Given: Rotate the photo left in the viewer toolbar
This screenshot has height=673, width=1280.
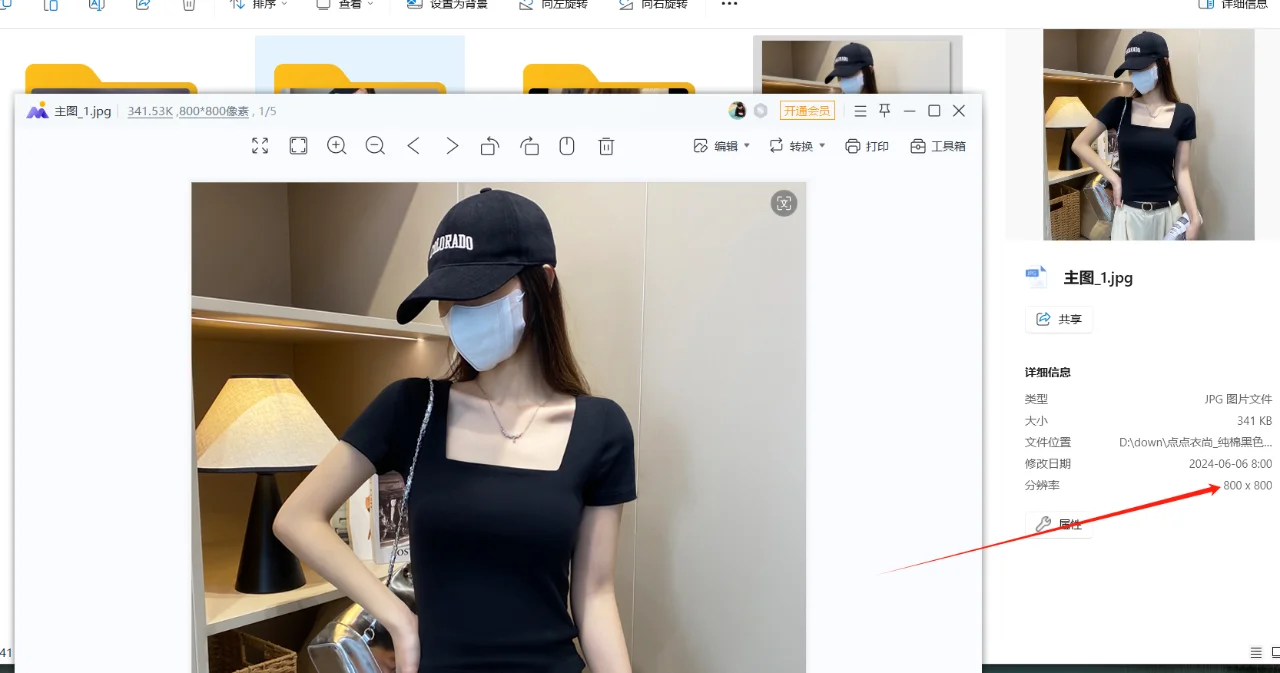Looking at the screenshot, I should (489, 146).
